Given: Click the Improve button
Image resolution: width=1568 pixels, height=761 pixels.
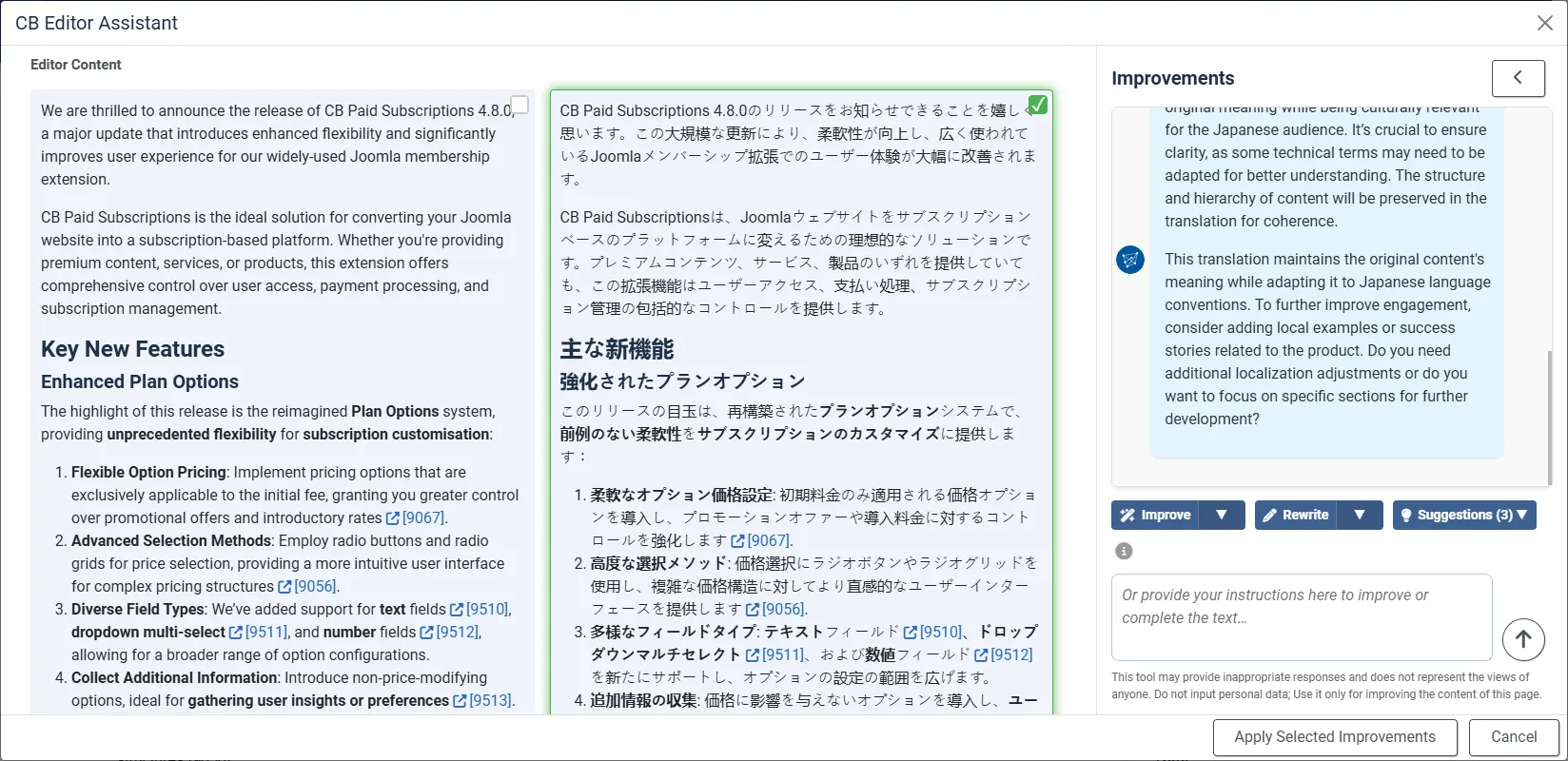Looking at the screenshot, I should [1155, 515].
